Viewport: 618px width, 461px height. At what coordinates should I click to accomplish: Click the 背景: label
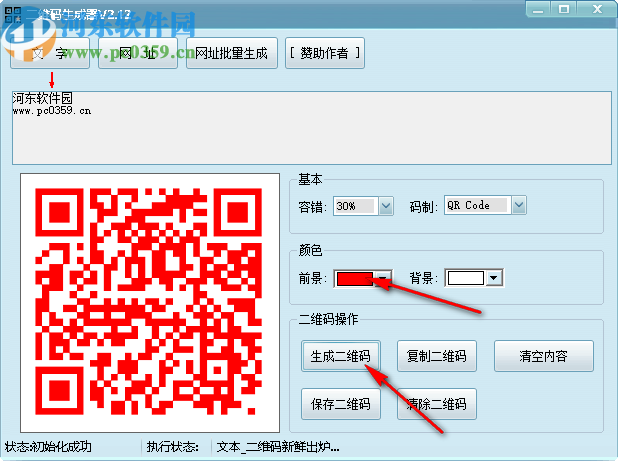pos(424,278)
